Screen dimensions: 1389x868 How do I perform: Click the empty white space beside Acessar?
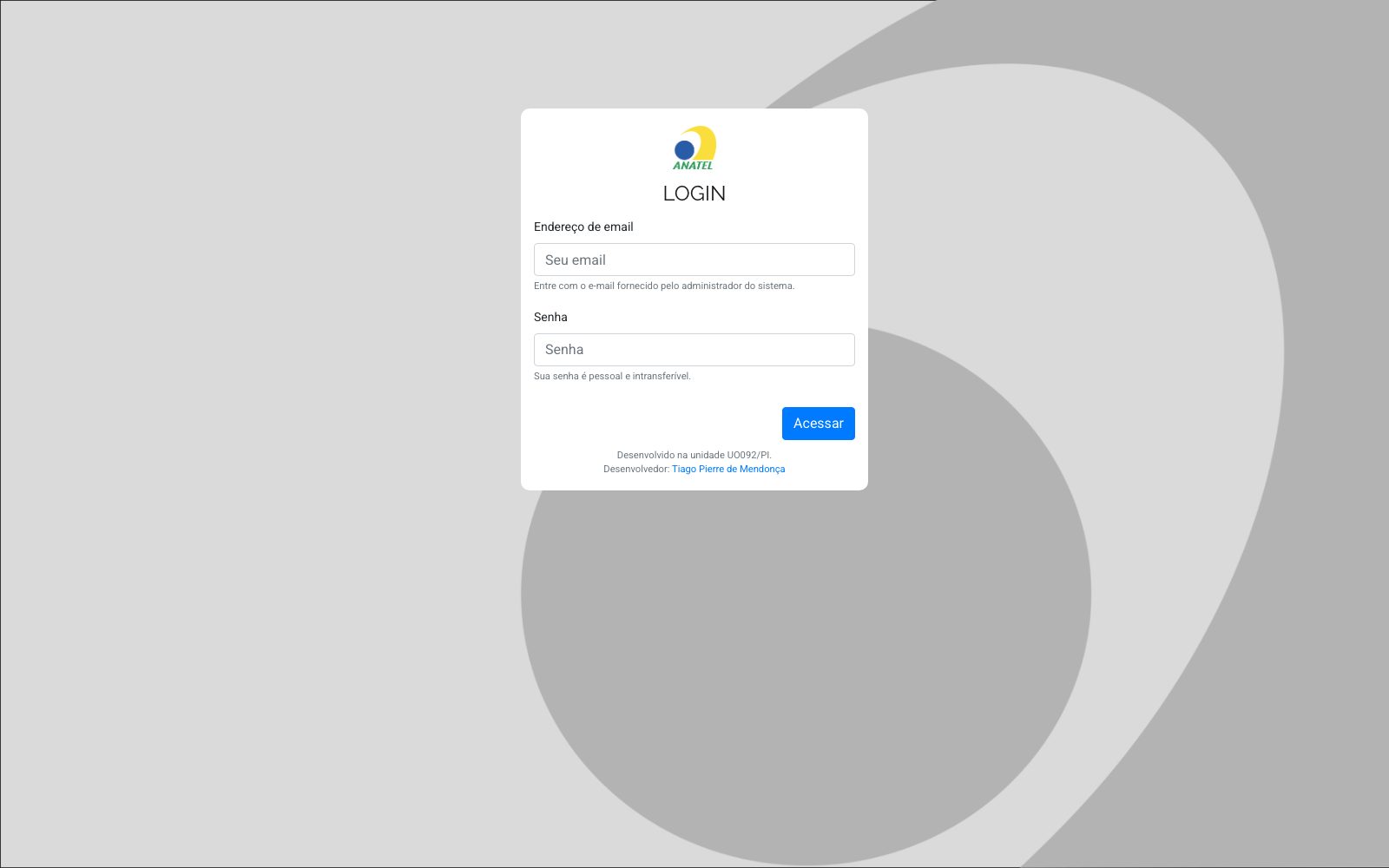657,424
